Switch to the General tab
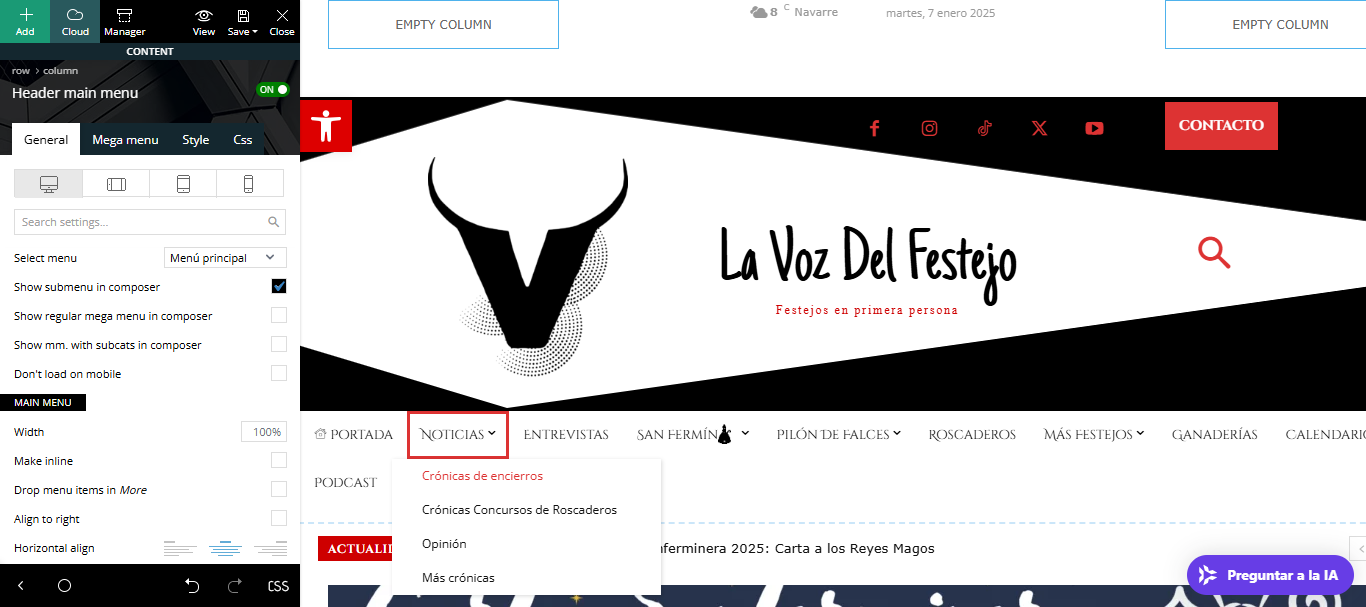This screenshot has height=607, width=1366. [x=46, y=140]
